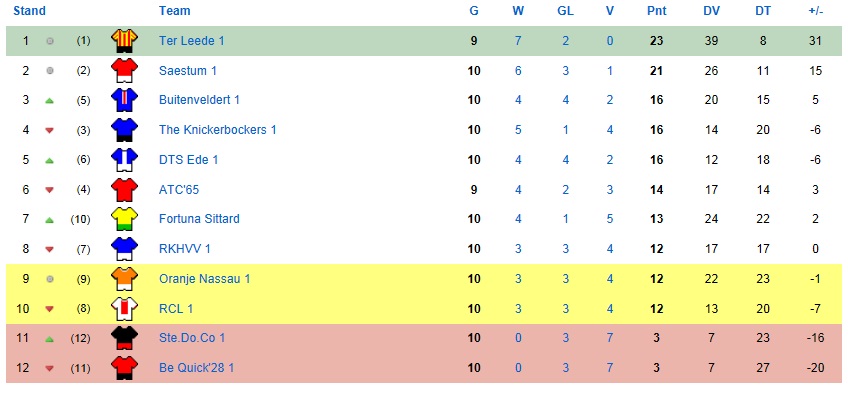
Task: Open the Saestum 1 team link
Action: pyautogui.click(x=188, y=71)
